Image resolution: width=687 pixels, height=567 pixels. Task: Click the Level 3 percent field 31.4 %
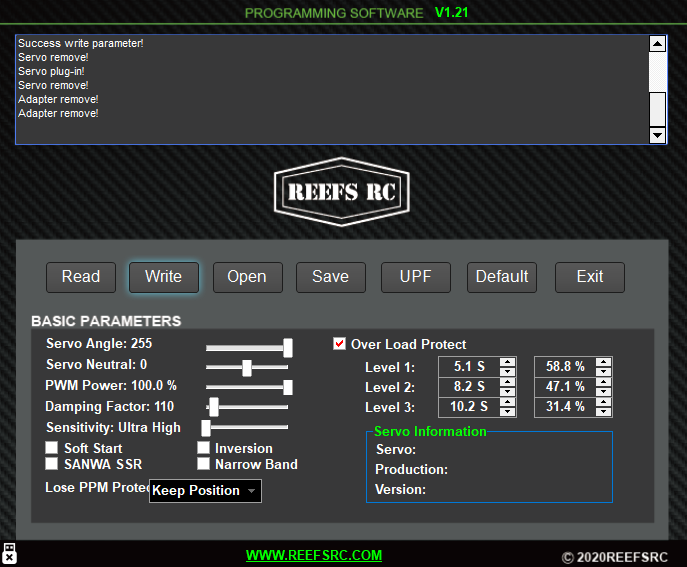coord(565,407)
